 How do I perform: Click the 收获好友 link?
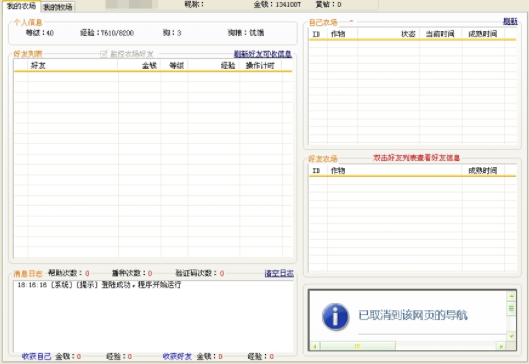[x=177, y=356]
